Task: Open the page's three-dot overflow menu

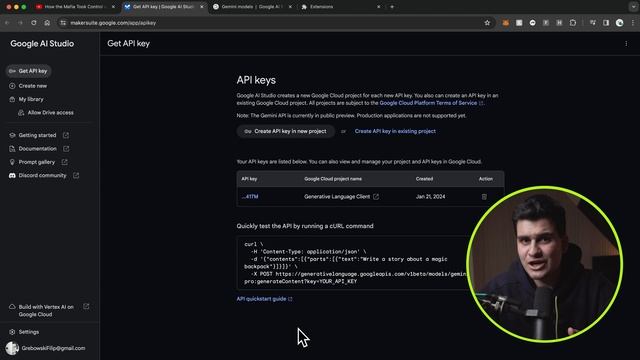Action: tap(626, 44)
